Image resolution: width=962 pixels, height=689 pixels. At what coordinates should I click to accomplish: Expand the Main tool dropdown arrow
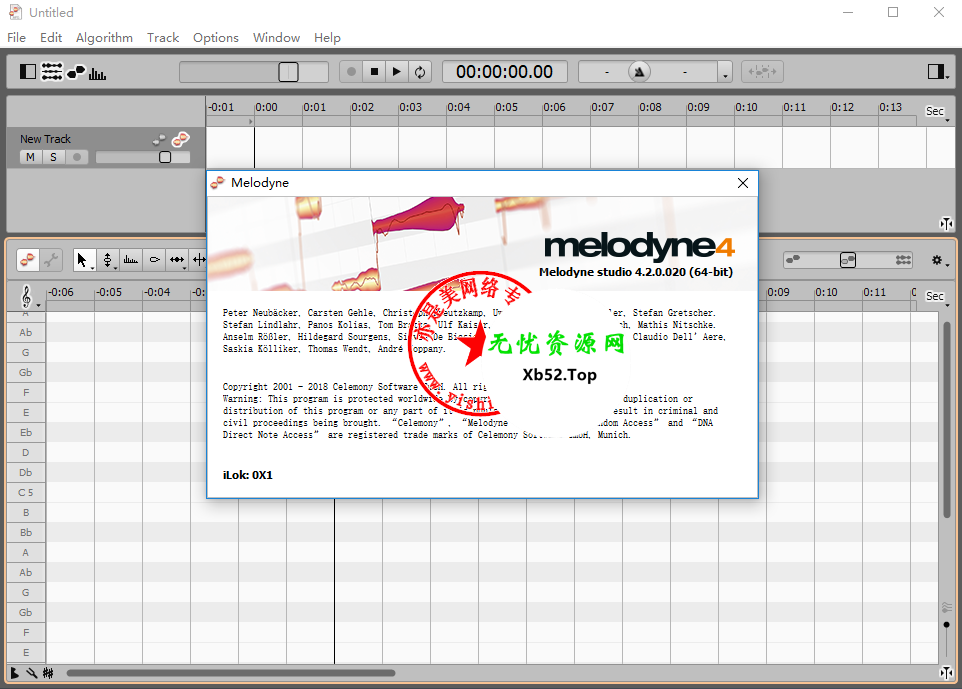(93, 268)
